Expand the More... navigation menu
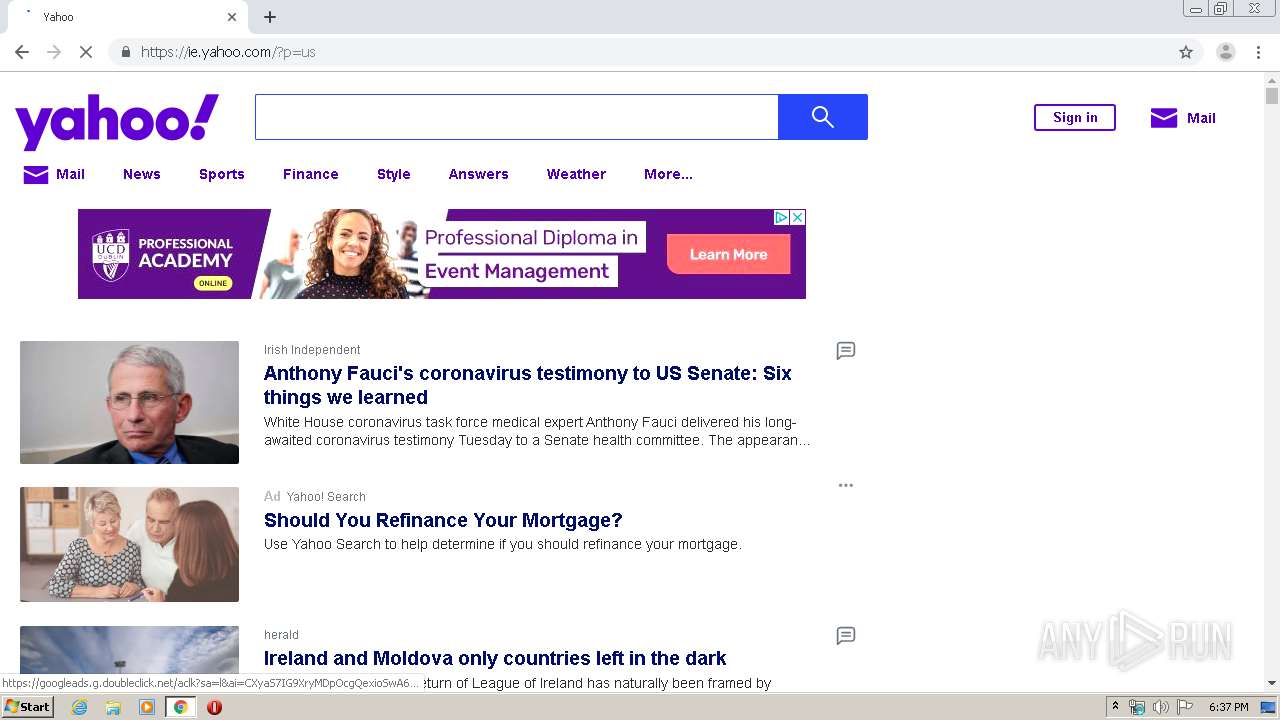Image resolution: width=1280 pixels, height=720 pixels. [668, 174]
